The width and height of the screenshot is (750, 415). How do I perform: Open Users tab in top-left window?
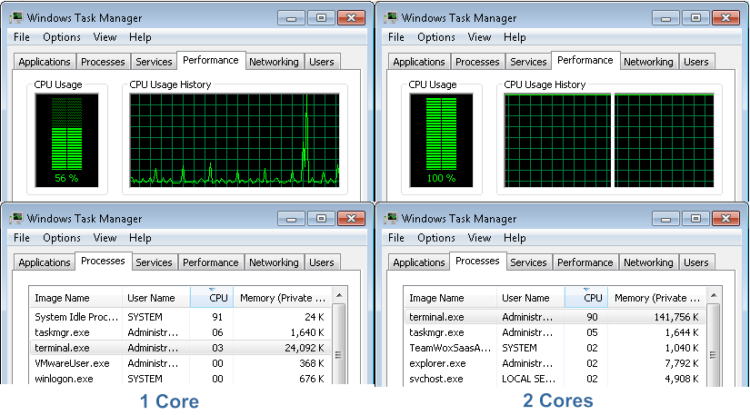coord(321,62)
